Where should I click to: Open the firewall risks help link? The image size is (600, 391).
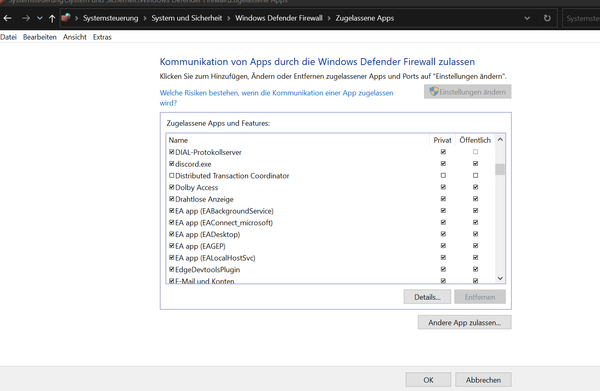click(x=276, y=98)
